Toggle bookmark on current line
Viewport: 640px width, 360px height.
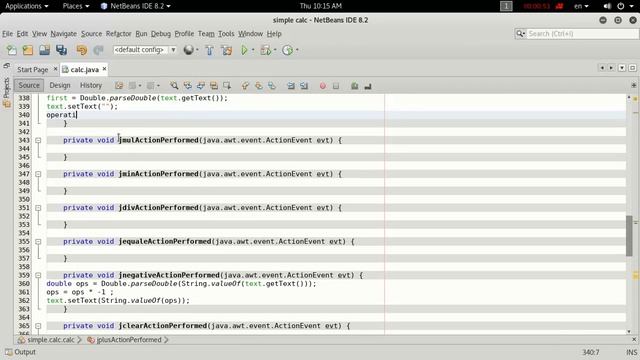point(271,86)
